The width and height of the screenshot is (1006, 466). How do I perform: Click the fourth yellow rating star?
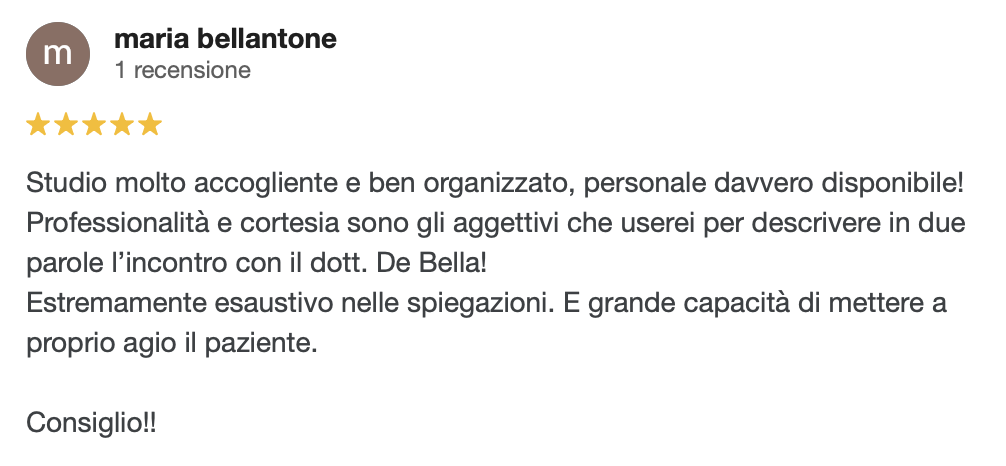tap(122, 125)
